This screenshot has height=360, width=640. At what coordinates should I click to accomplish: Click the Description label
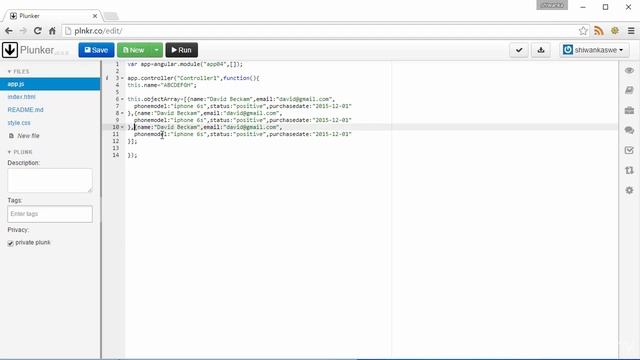(x=24, y=162)
